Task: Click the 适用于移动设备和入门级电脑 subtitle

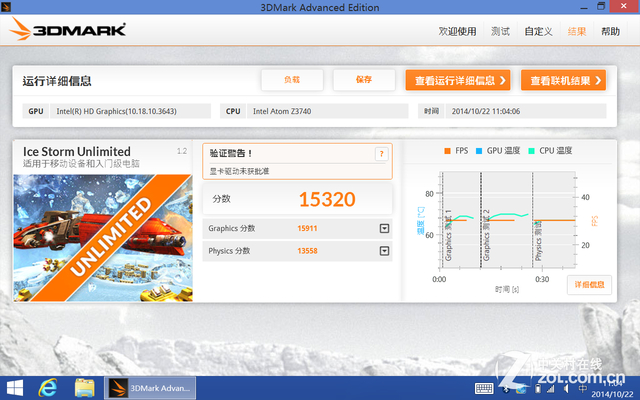Action: click(81, 164)
